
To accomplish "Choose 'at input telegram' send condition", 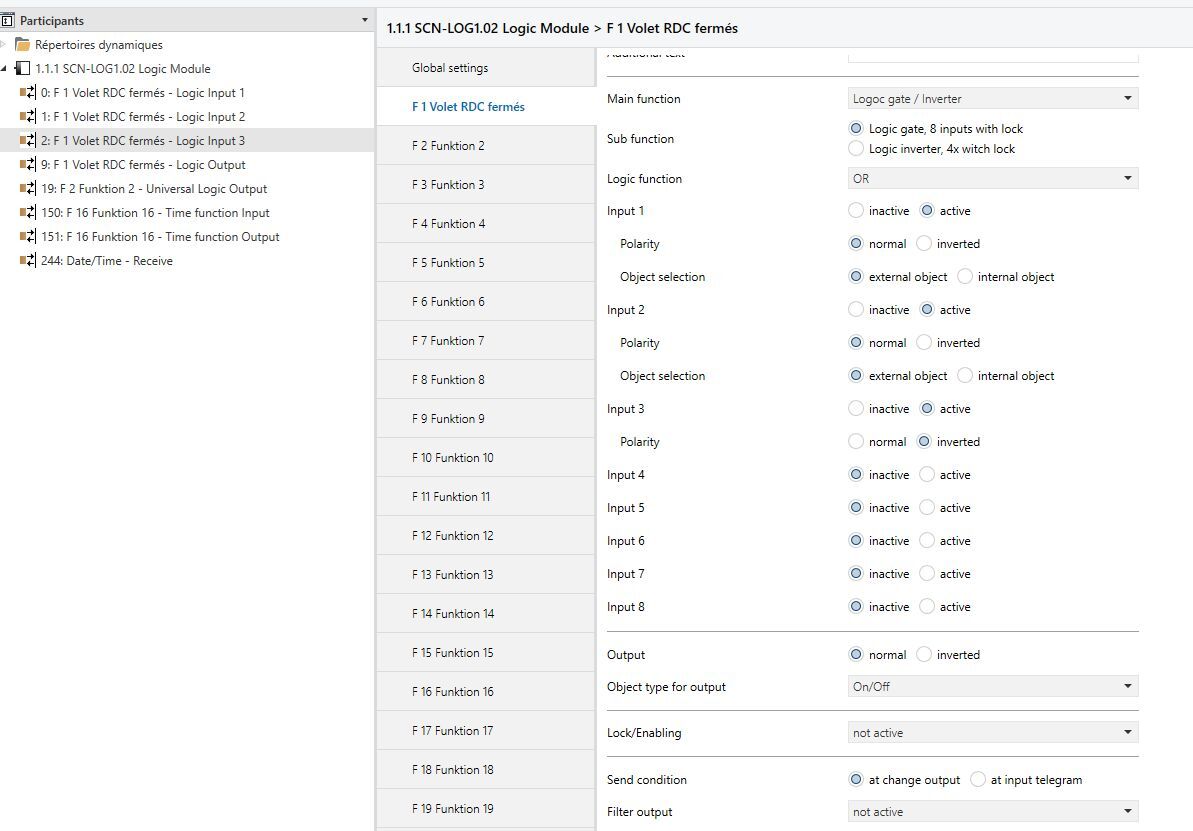I will pos(978,780).
